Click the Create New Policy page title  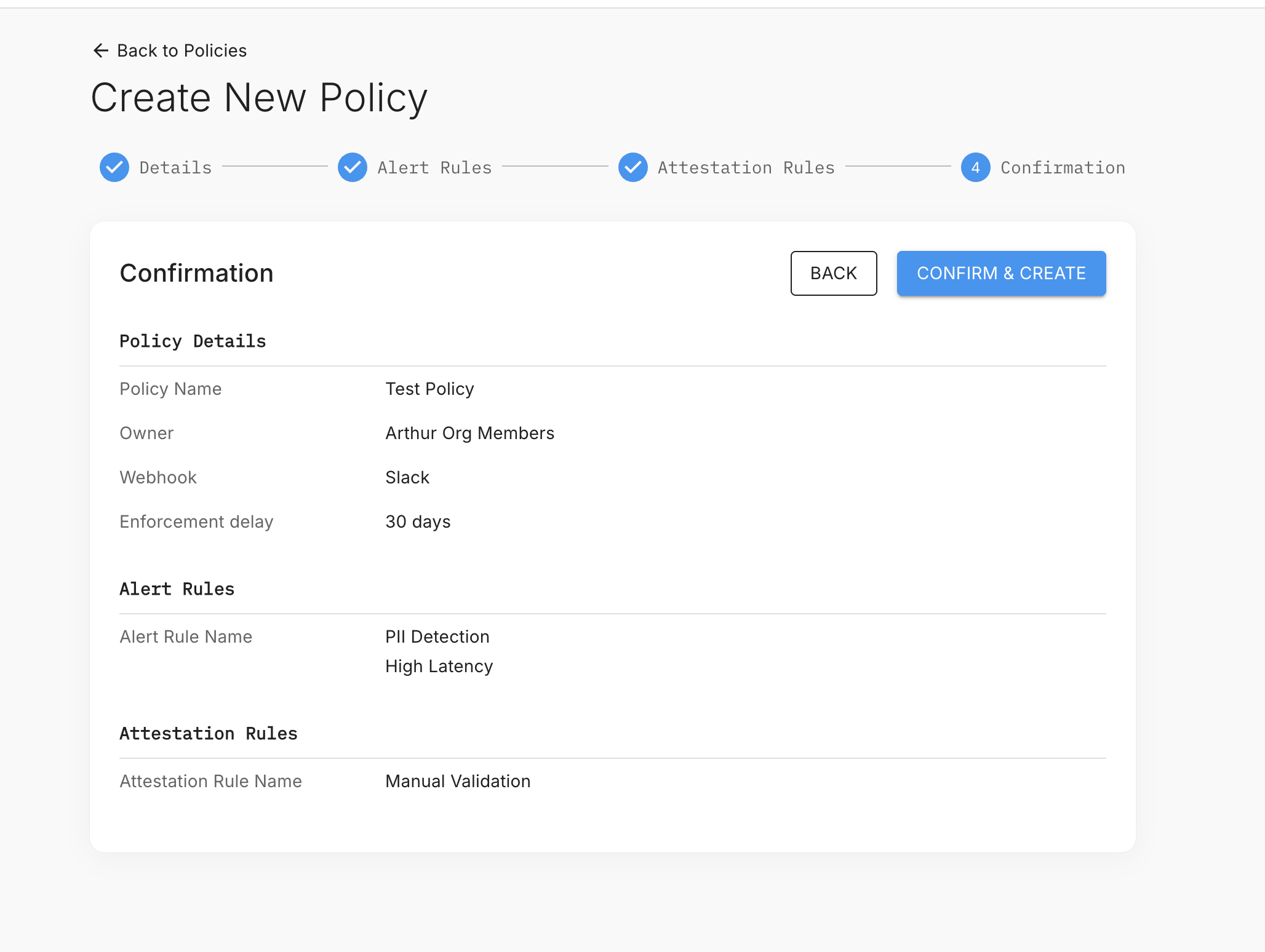pos(259,98)
